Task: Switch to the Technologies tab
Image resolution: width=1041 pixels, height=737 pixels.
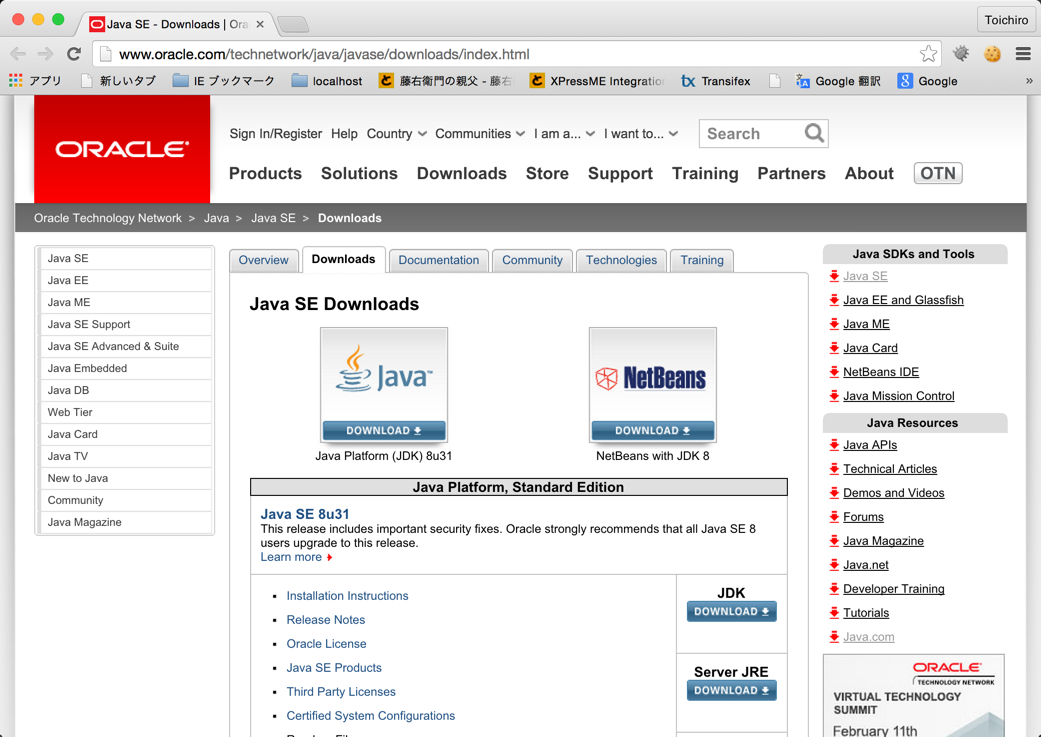Action: pyautogui.click(x=621, y=260)
